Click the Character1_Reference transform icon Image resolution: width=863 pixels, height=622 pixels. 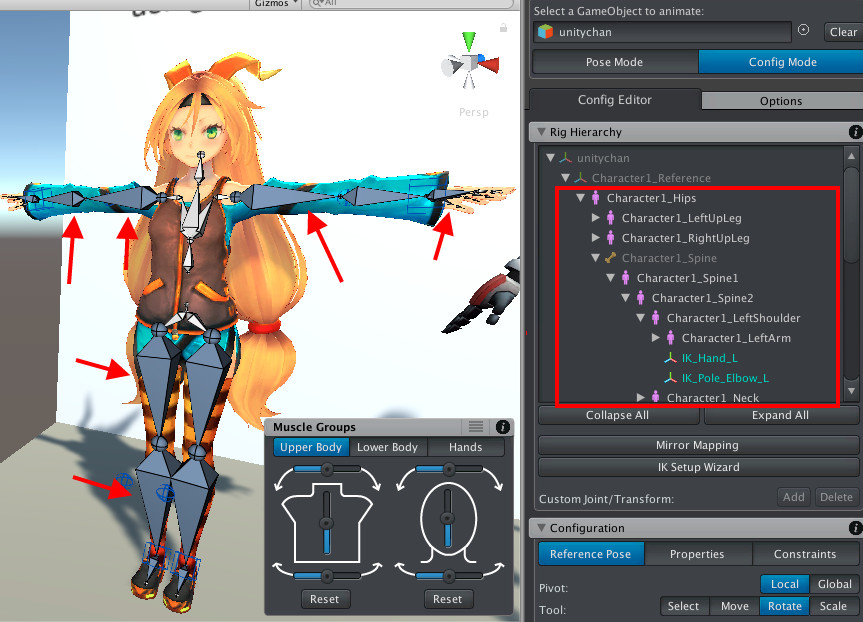[x=581, y=178]
